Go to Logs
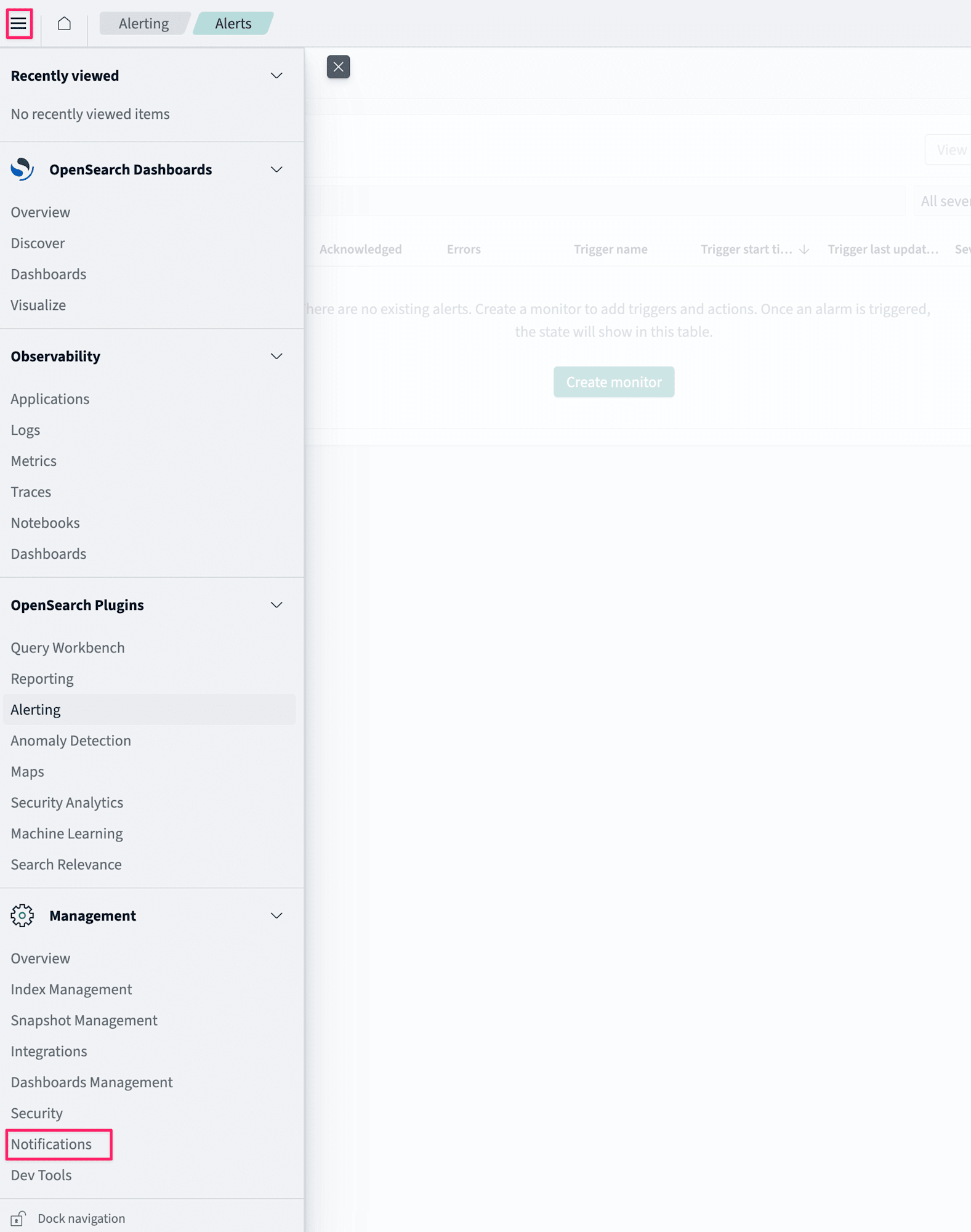This screenshot has height=1232, width=971. pos(25,429)
